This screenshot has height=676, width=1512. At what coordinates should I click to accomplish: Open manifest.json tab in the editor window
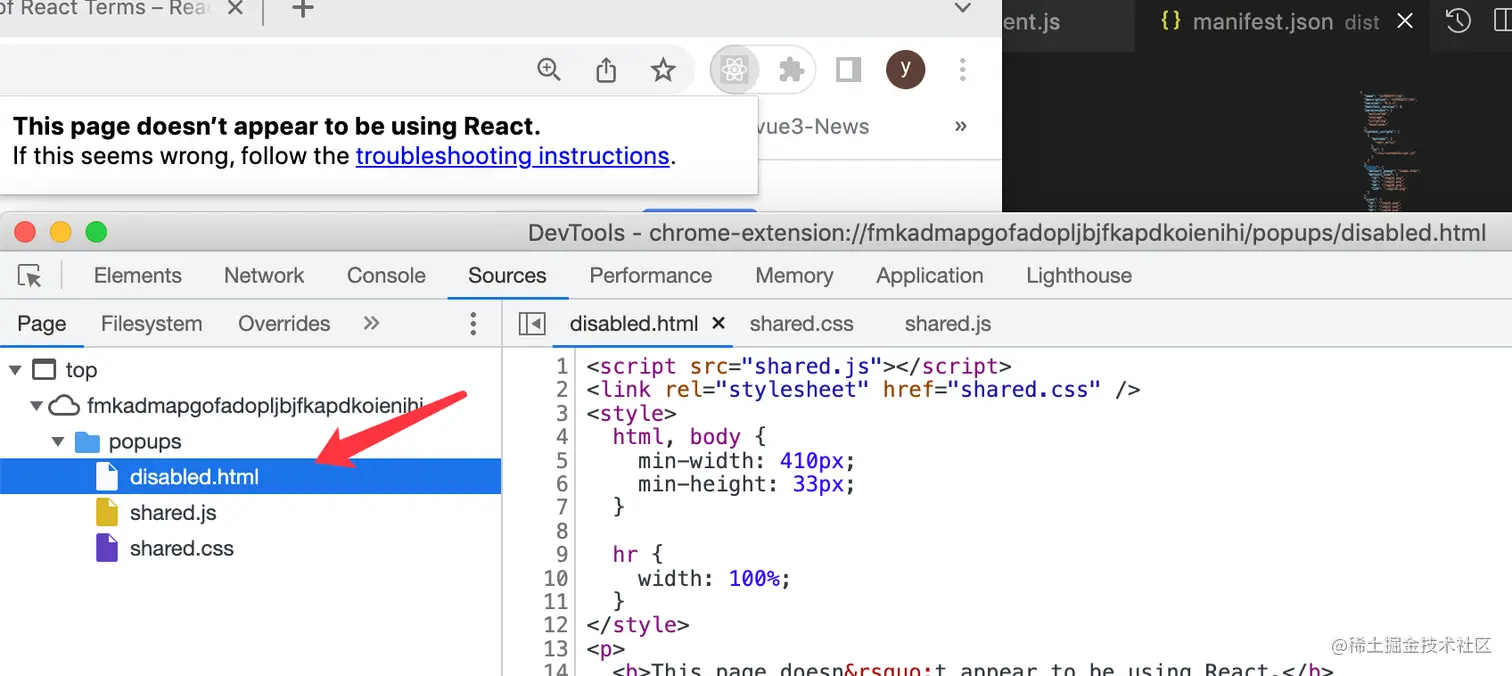1270,22
